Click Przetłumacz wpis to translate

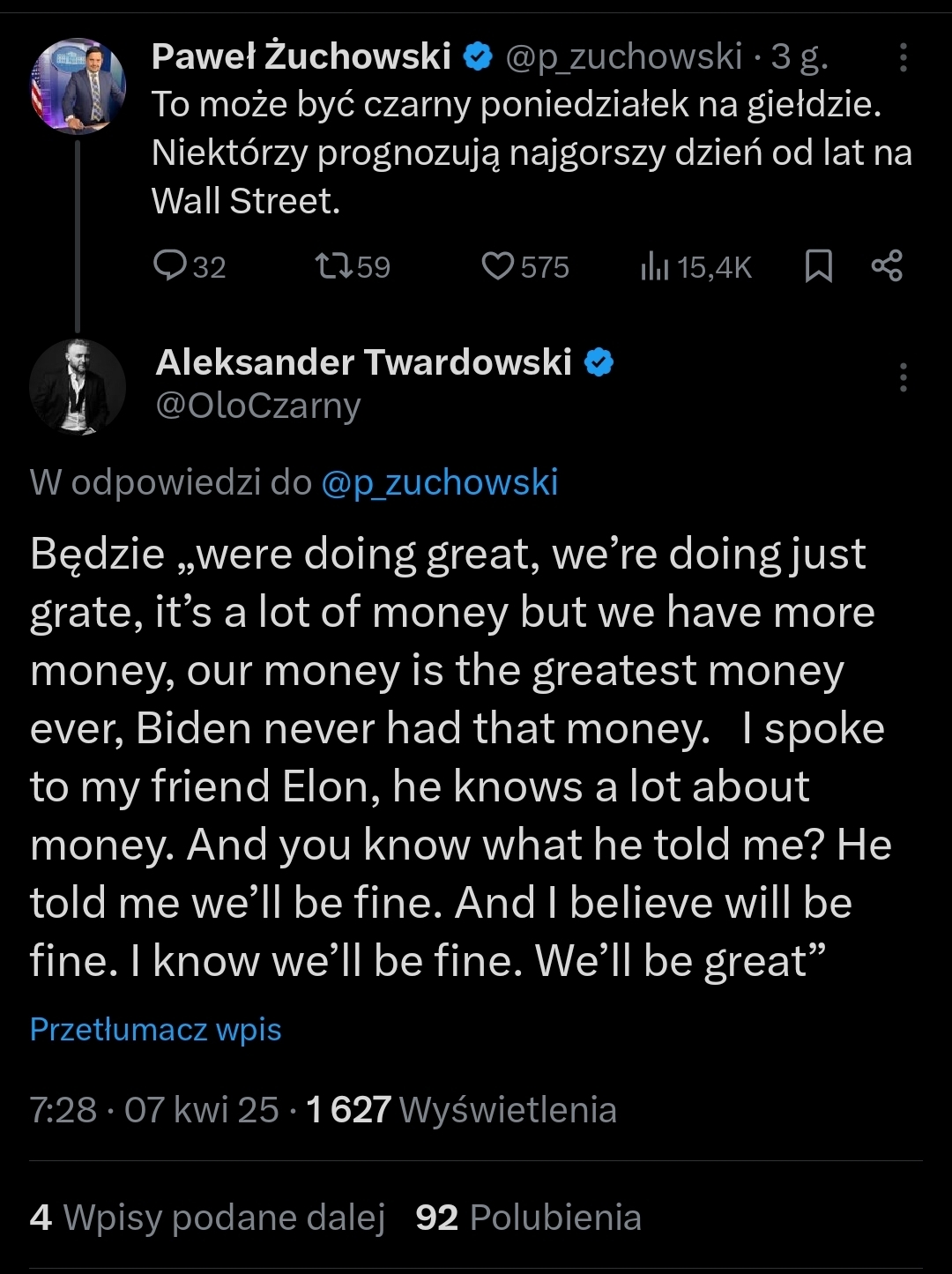click(x=155, y=1029)
